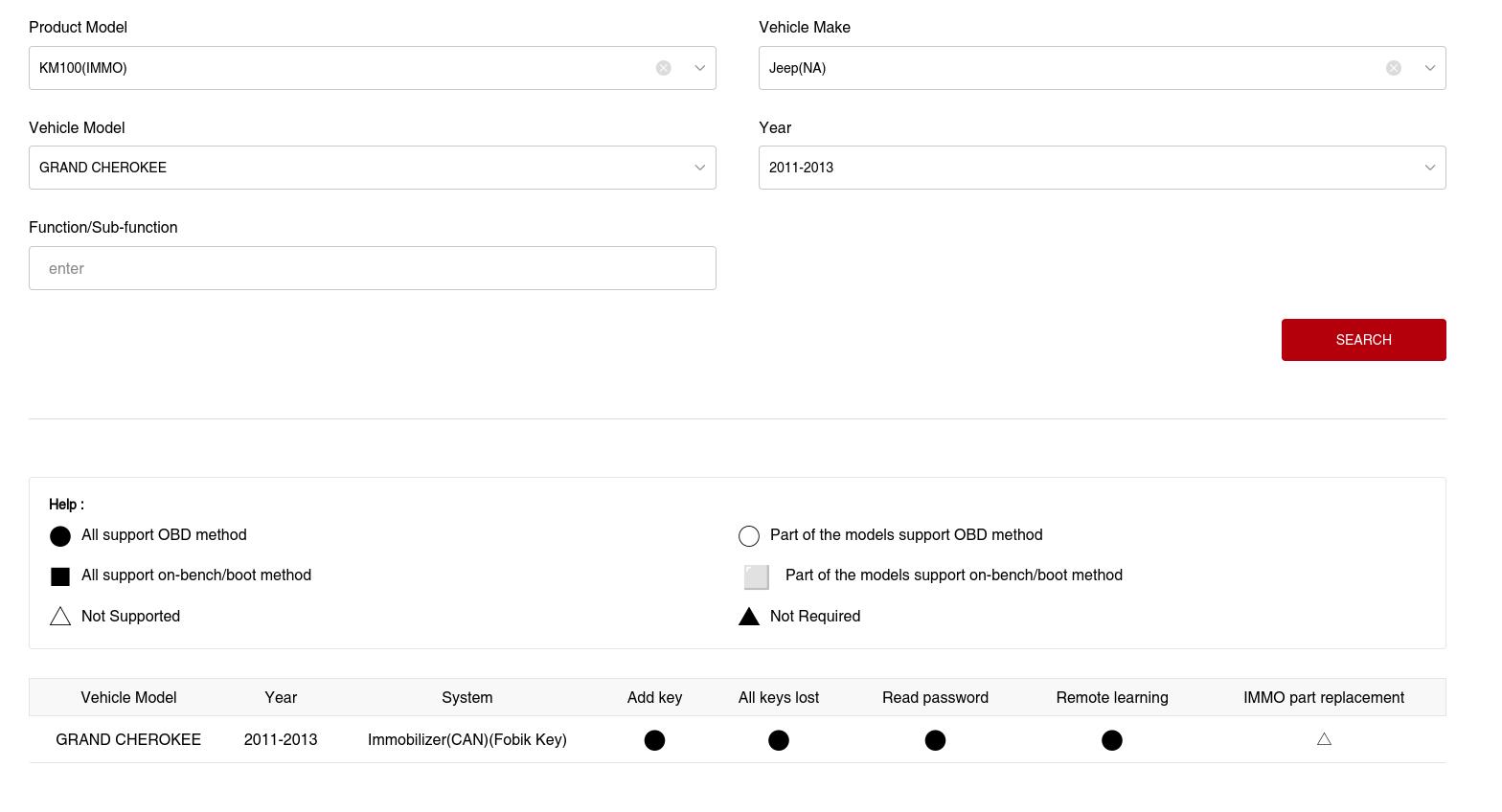Viewport: 1502px width, 812px height.
Task: Click the Immobilizer(CAN)(Fobik Key) cell
Action: (x=467, y=740)
